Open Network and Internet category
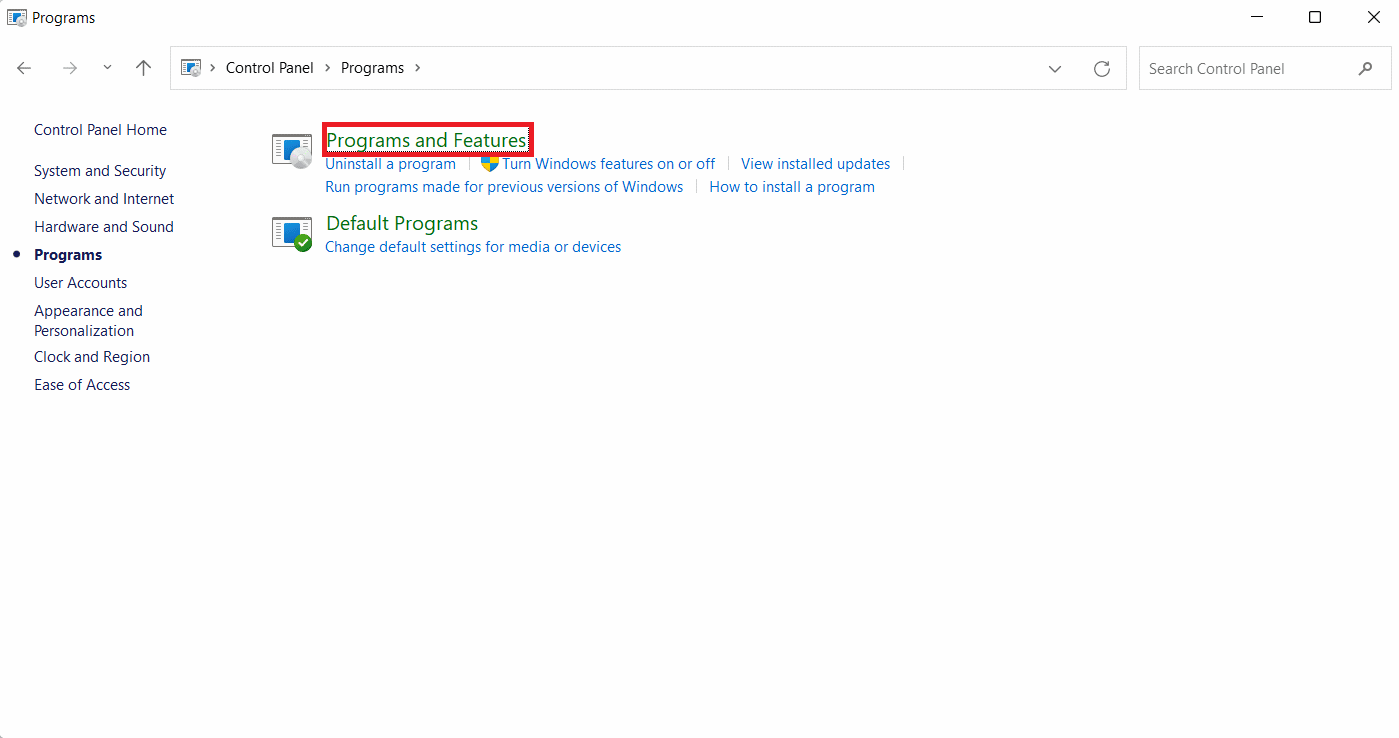The image size is (1399, 738). 104,199
